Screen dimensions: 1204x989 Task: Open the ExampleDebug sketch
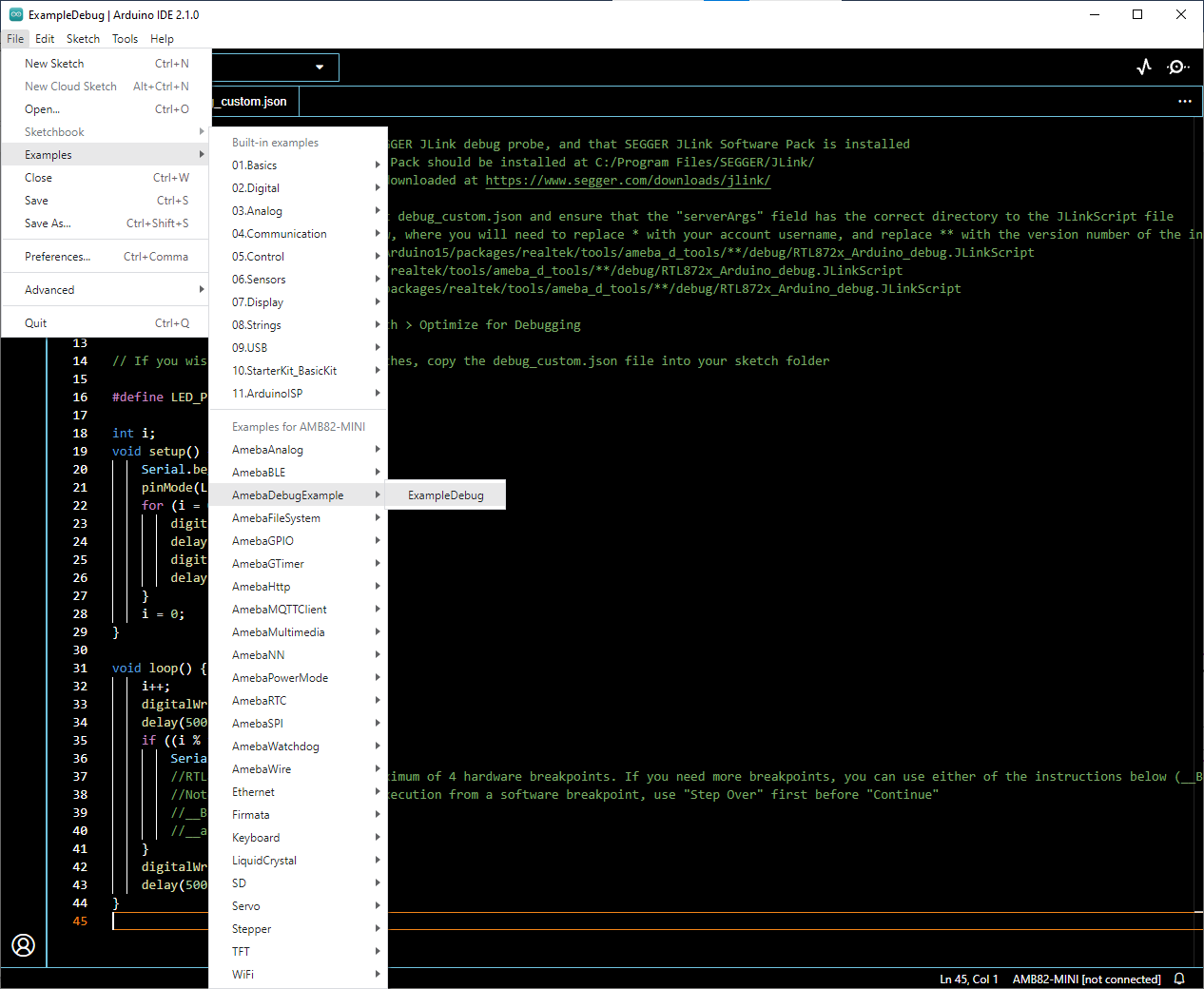pos(445,495)
